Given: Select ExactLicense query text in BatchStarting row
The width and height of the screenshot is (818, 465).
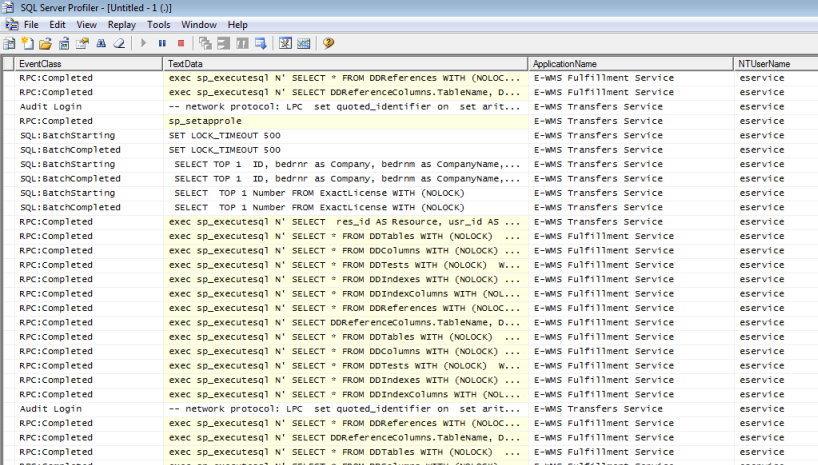Looking at the screenshot, I should tap(345, 193).
